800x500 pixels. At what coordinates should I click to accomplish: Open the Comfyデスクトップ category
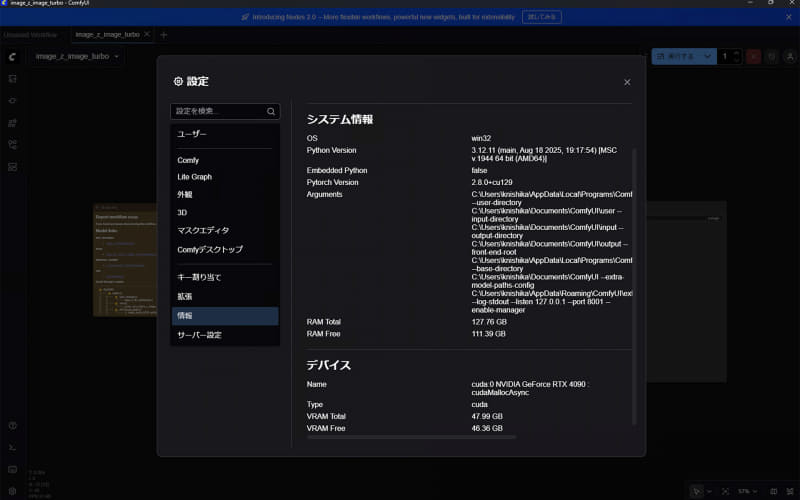pos(225,249)
